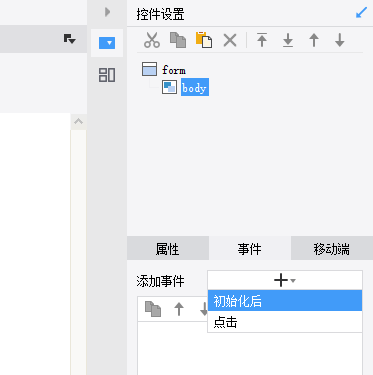Move widget up one level arrow
The height and width of the screenshot is (375, 373).
click(x=314, y=40)
